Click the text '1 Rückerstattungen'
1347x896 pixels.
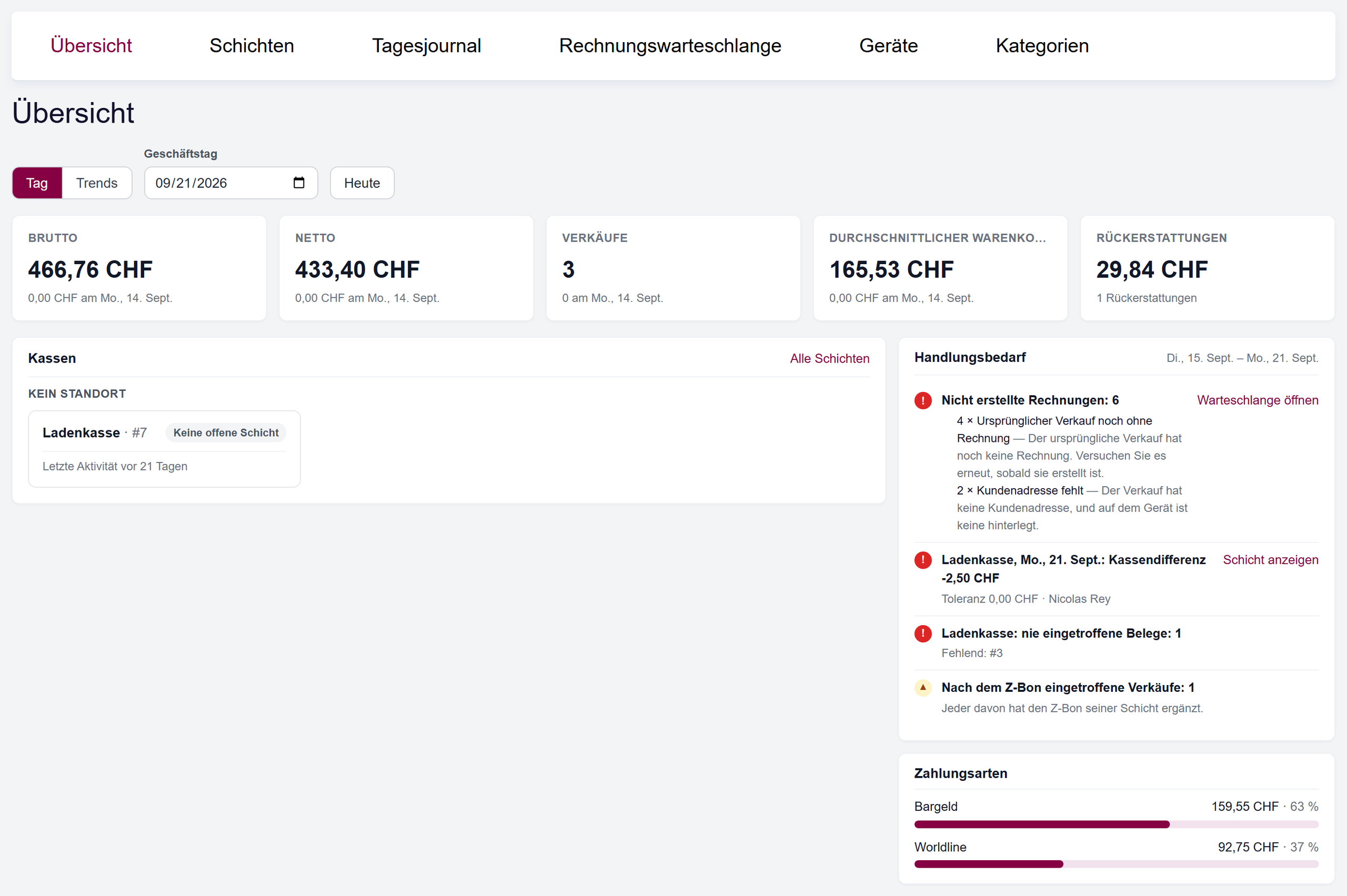pos(1146,298)
